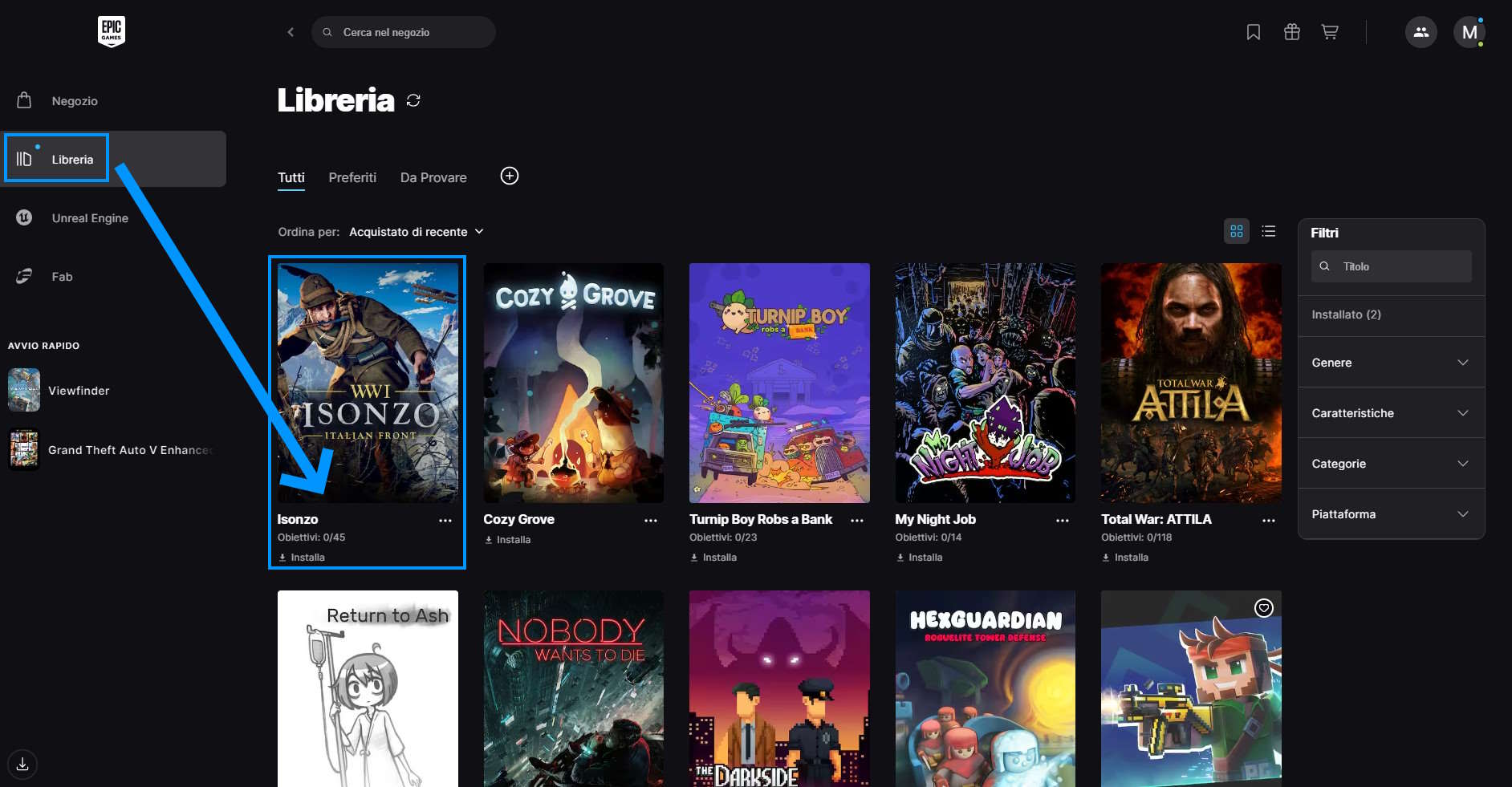
Task: Expand the Piattaforma filter
Action: click(x=1390, y=514)
